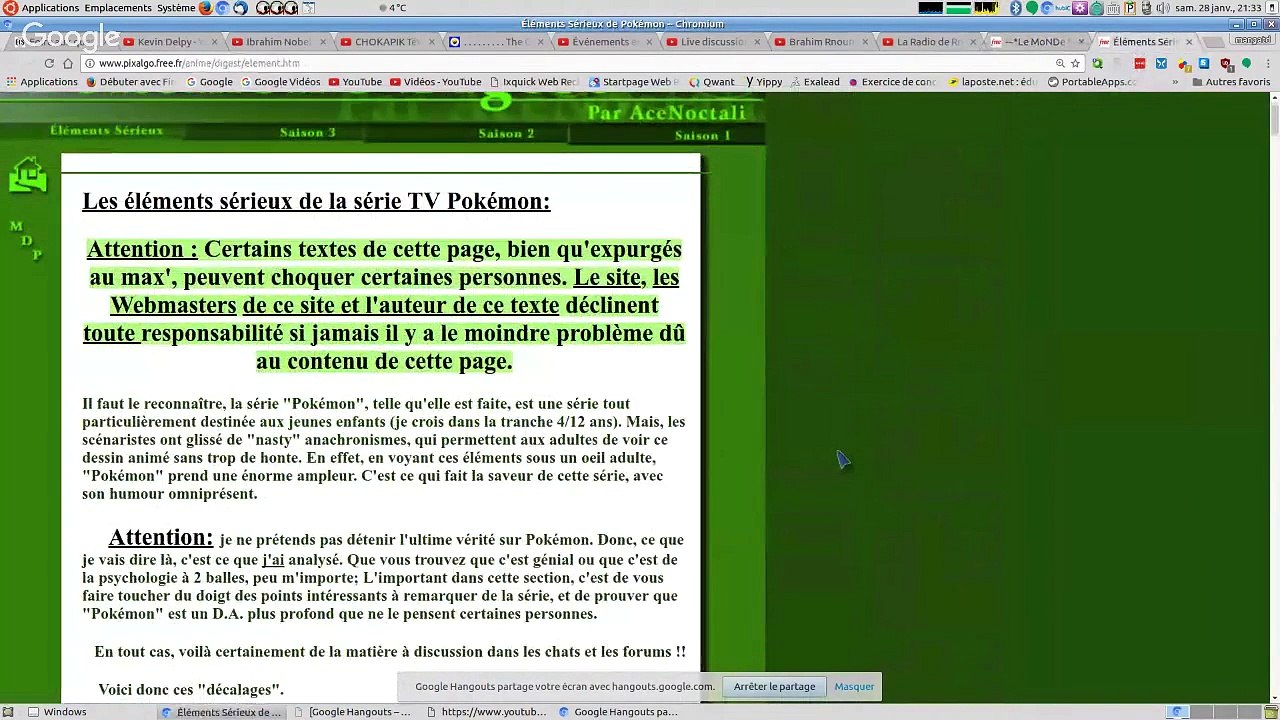Click the green Hangouts extension icon
Screen dimensions: 1280x720
[1246, 63]
